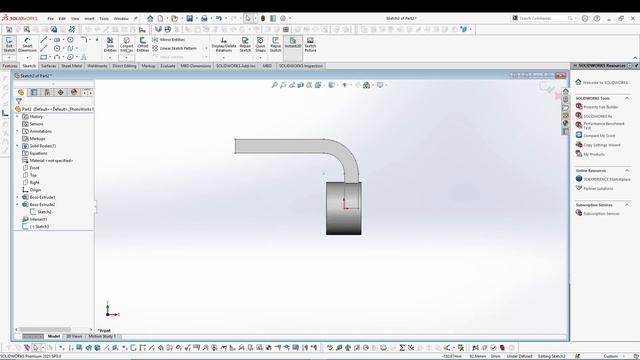640x360 pixels.
Task: Switch to the Weldments ribbon tab
Action: [97, 66]
